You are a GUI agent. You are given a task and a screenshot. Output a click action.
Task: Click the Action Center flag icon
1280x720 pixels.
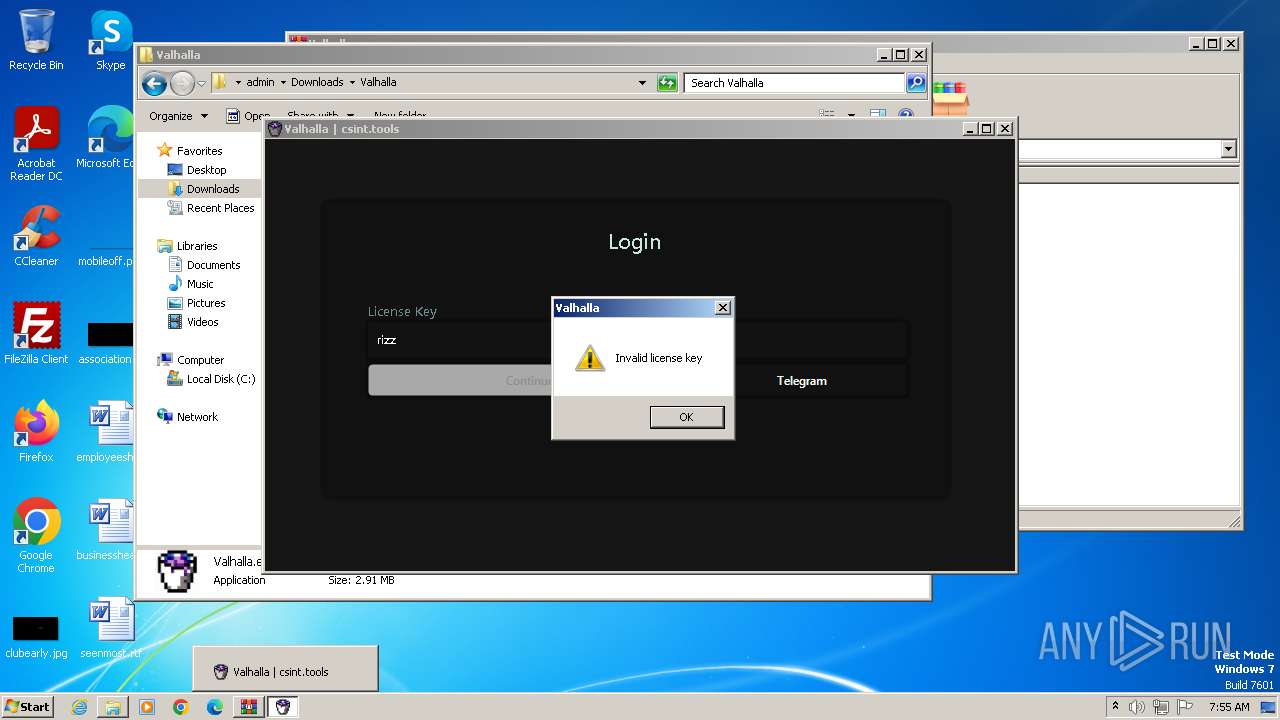[x=1184, y=707]
